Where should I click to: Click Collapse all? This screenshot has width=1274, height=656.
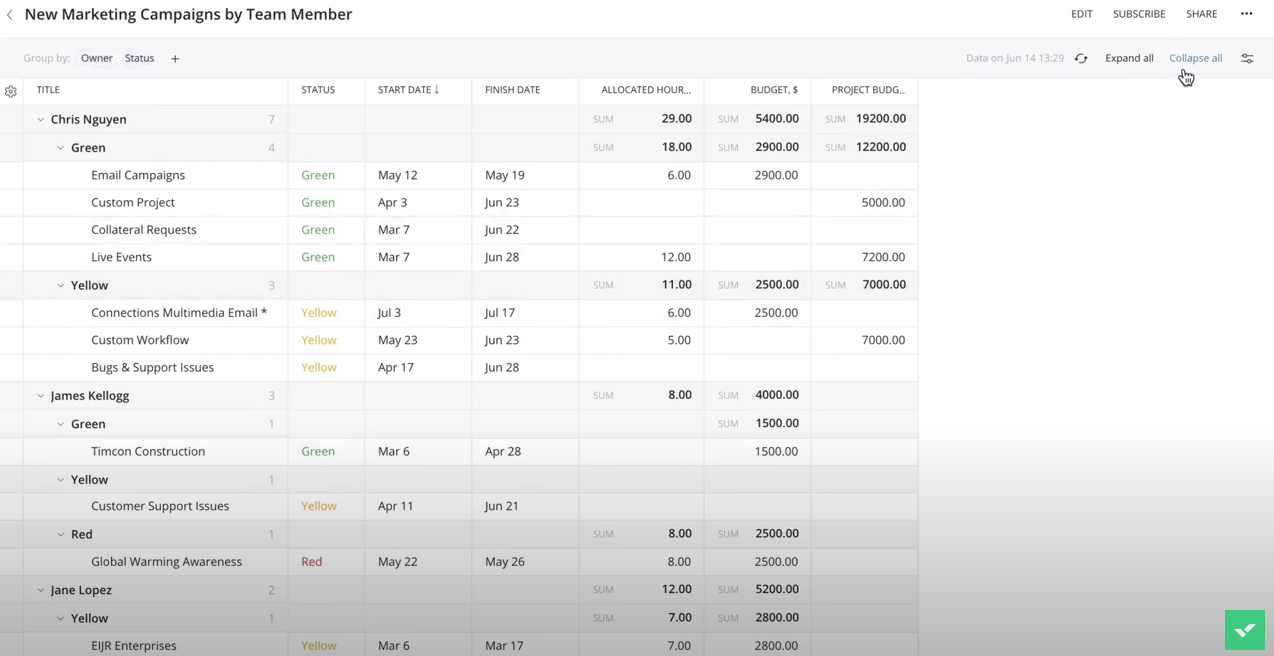click(x=1195, y=58)
